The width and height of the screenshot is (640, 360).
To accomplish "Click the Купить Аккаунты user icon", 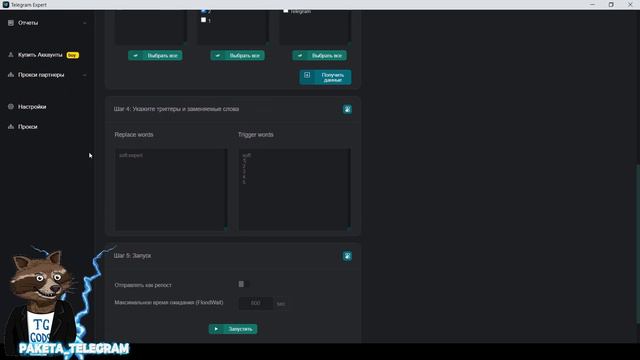I will pyautogui.click(x=11, y=55).
